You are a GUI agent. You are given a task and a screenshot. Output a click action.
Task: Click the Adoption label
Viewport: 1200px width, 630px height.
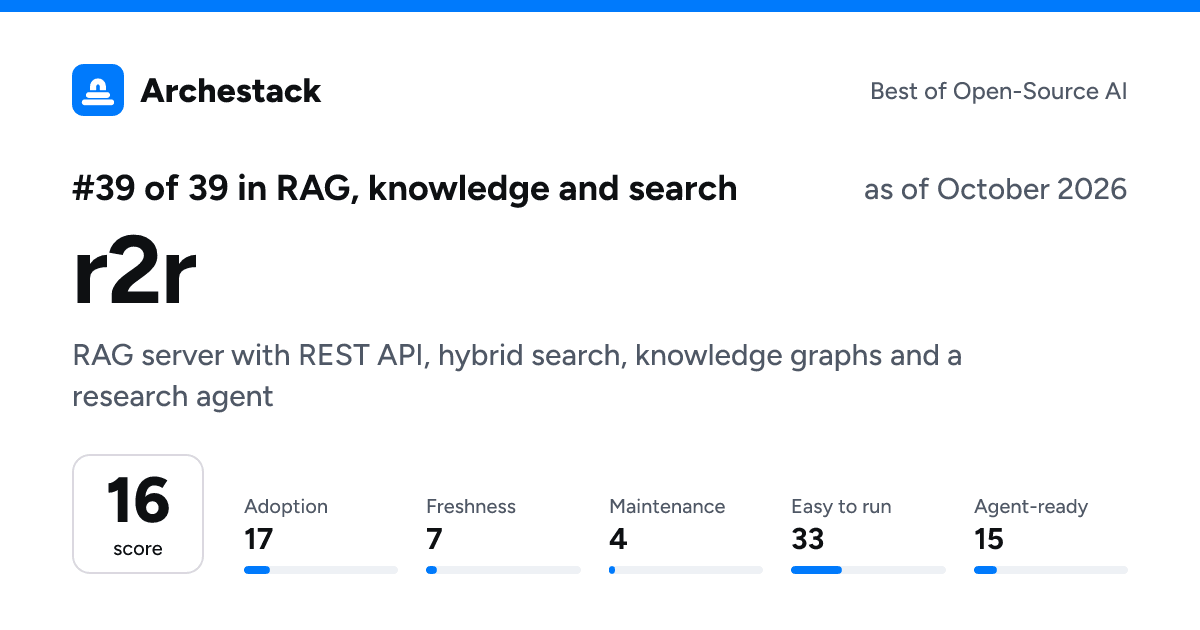point(286,507)
